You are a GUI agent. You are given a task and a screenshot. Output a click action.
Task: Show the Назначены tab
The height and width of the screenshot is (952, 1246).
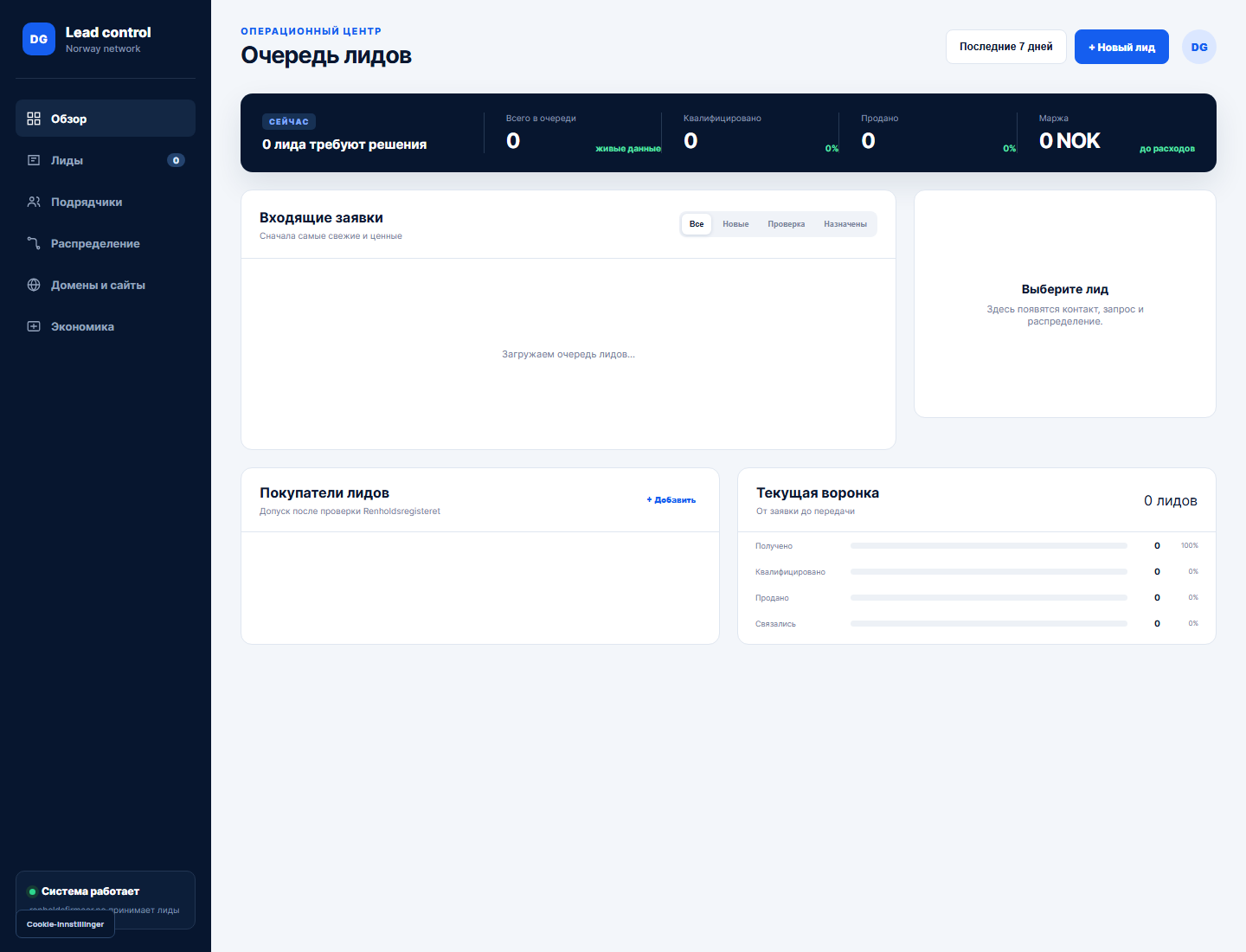point(845,224)
